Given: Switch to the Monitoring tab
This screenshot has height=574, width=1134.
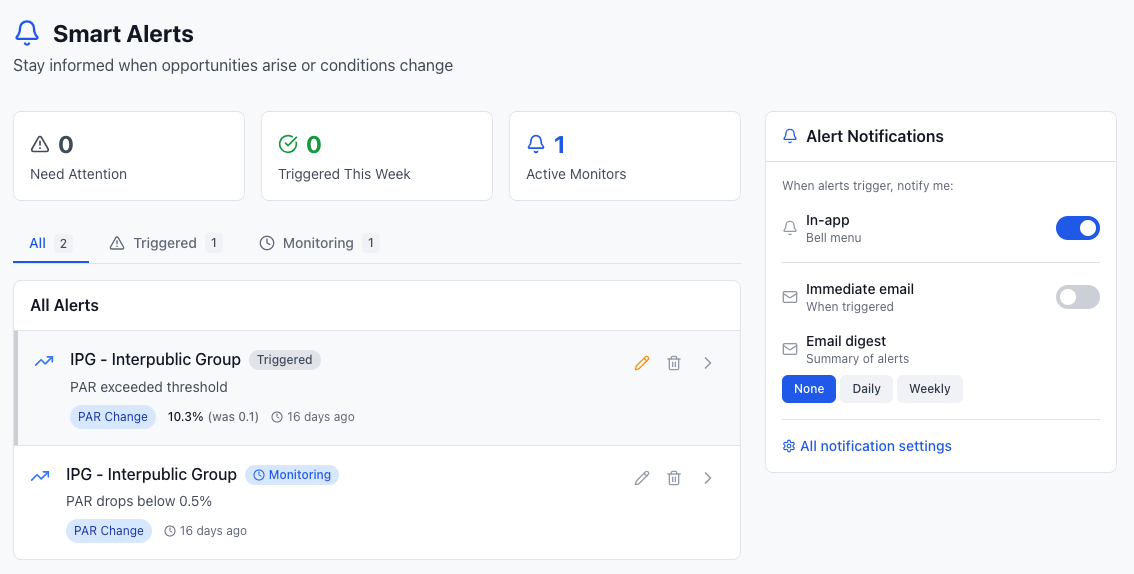Looking at the screenshot, I should (x=319, y=244).
